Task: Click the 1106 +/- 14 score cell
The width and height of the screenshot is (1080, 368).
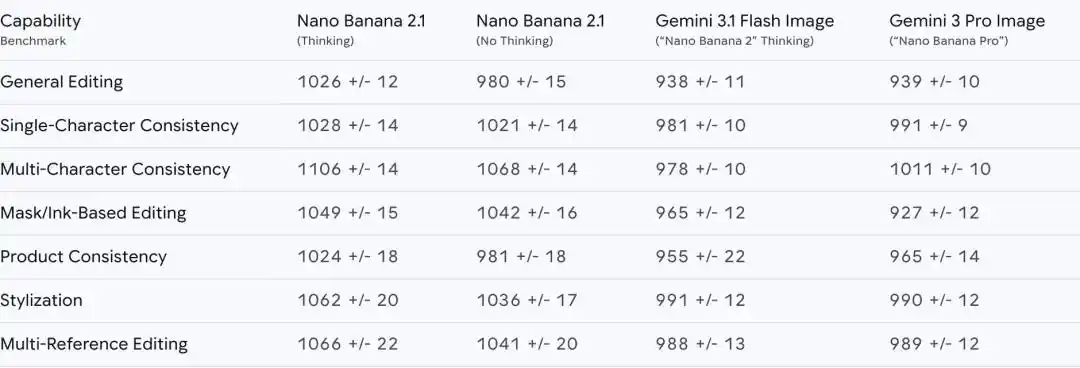Action: pyautogui.click(x=348, y=170)
